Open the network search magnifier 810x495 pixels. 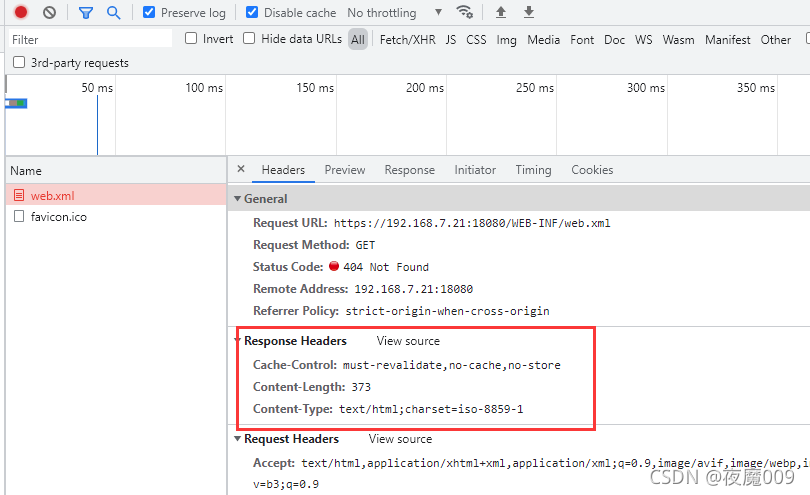pos(114,12)
